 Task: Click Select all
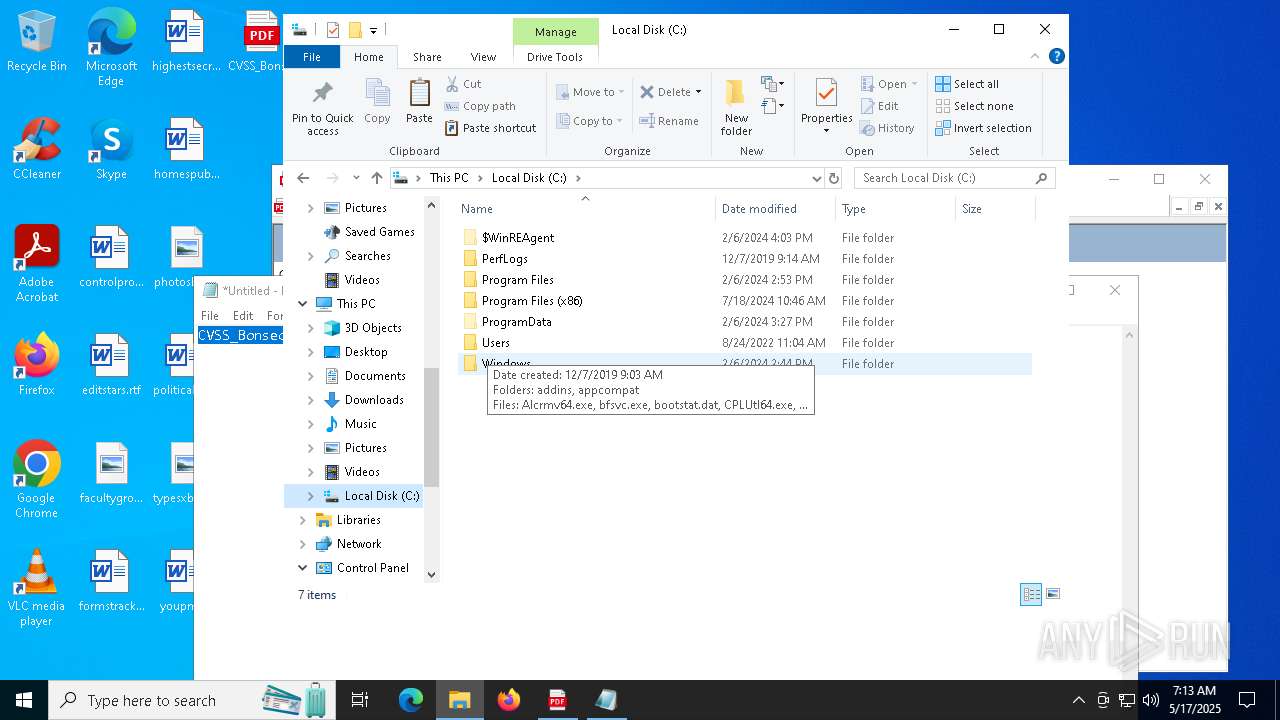pyautogui.click(x=967, y=84)
